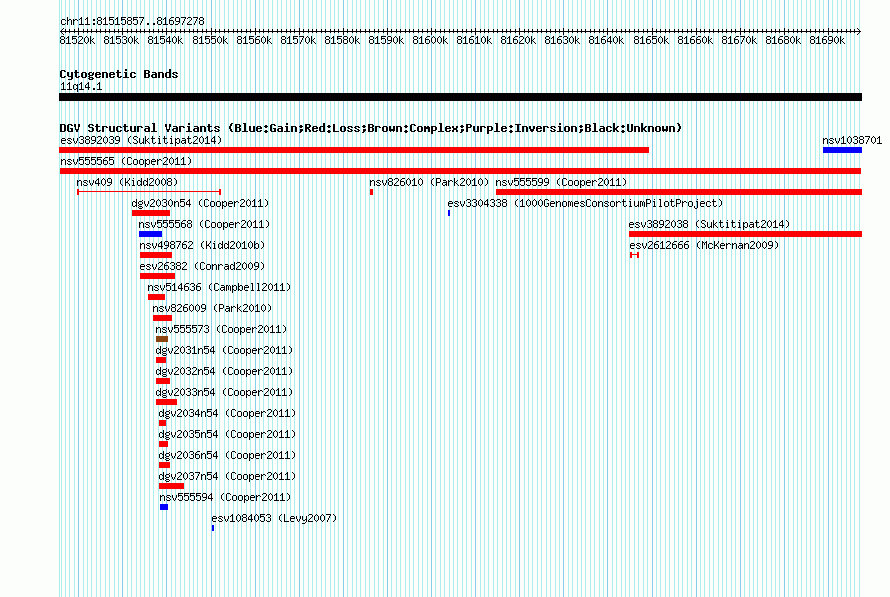This screenshot has width=890, height=597.
Task: Open dgv2032n54 (Cooper2011) label
Action: pyautogui.click(x=224, y=371)
